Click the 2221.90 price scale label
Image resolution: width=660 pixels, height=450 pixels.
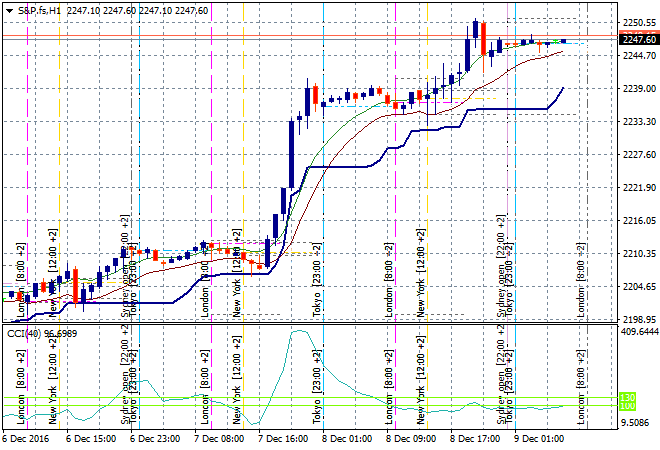[x=638, y=187]
